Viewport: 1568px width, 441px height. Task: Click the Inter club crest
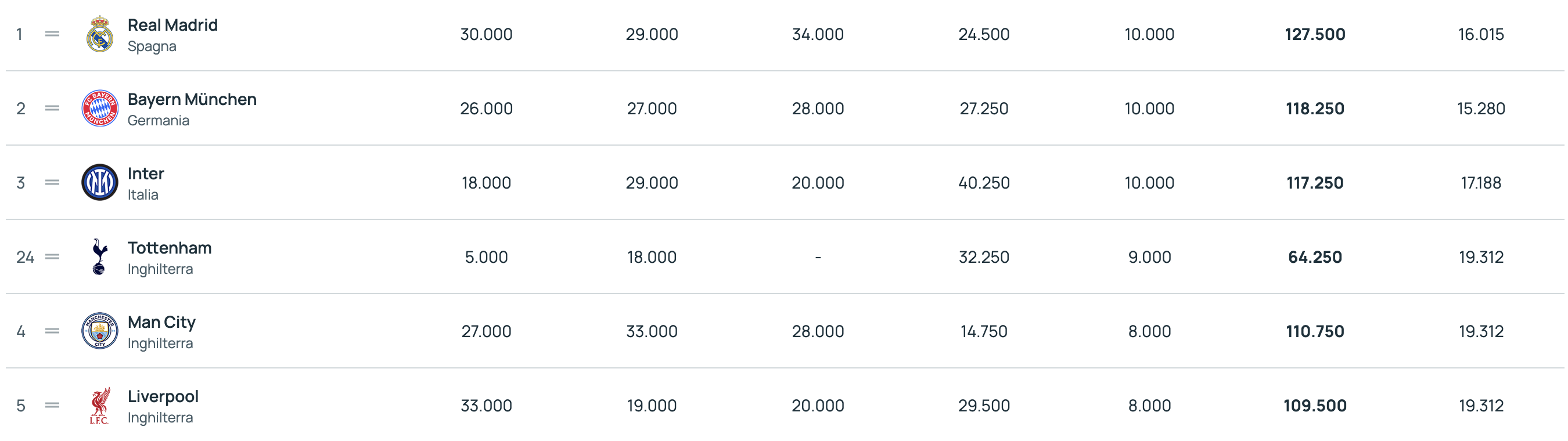point(100,182)
